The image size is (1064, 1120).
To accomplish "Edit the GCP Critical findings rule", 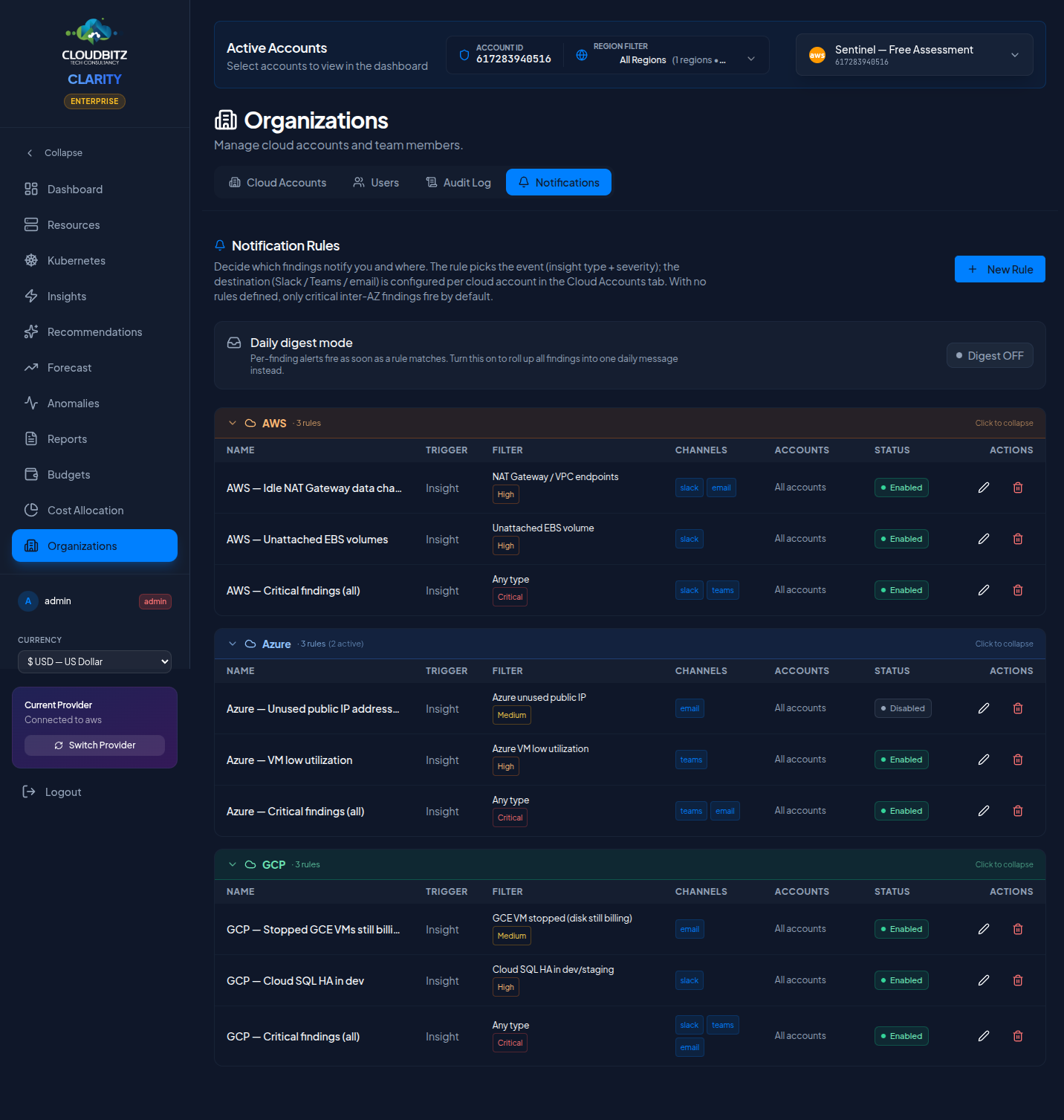I will click(x=984, y=1036).
